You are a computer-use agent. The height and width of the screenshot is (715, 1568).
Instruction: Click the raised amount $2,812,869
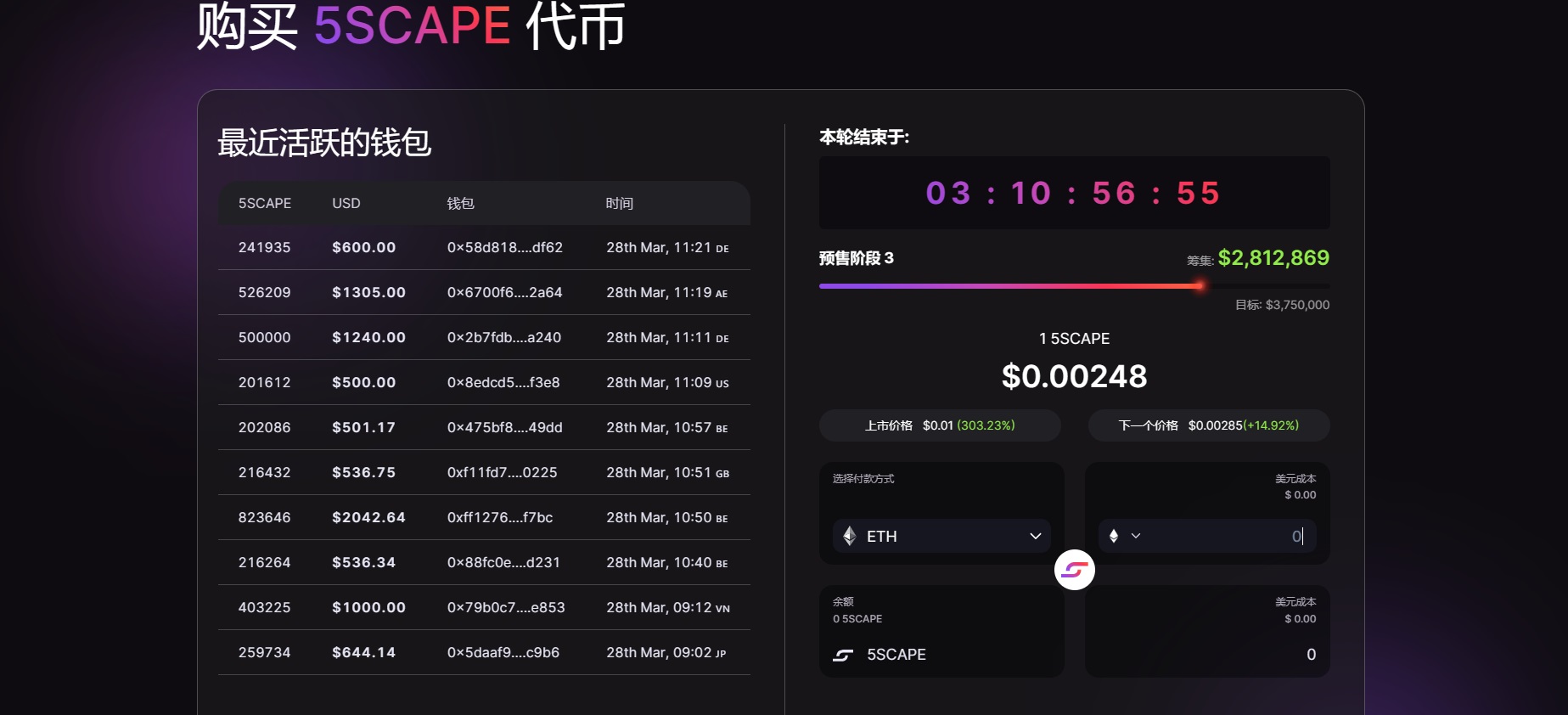point(1273,258)
